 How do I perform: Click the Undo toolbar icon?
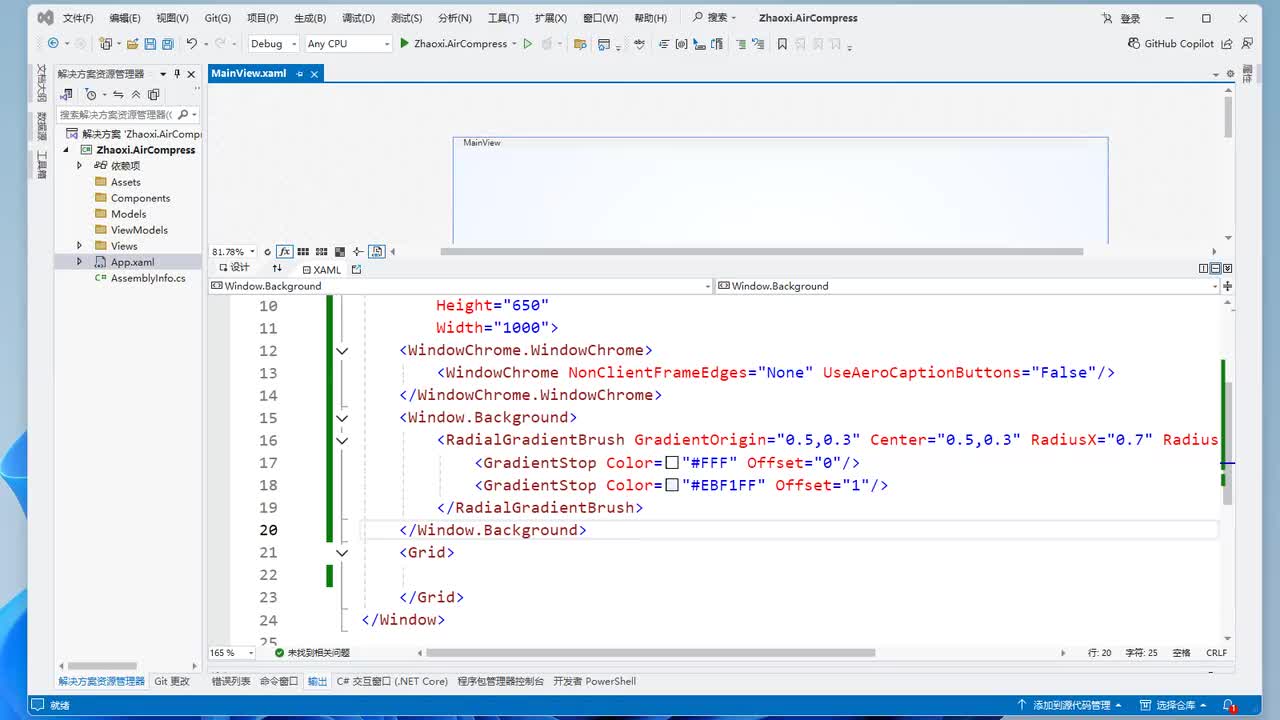[191, 44]
